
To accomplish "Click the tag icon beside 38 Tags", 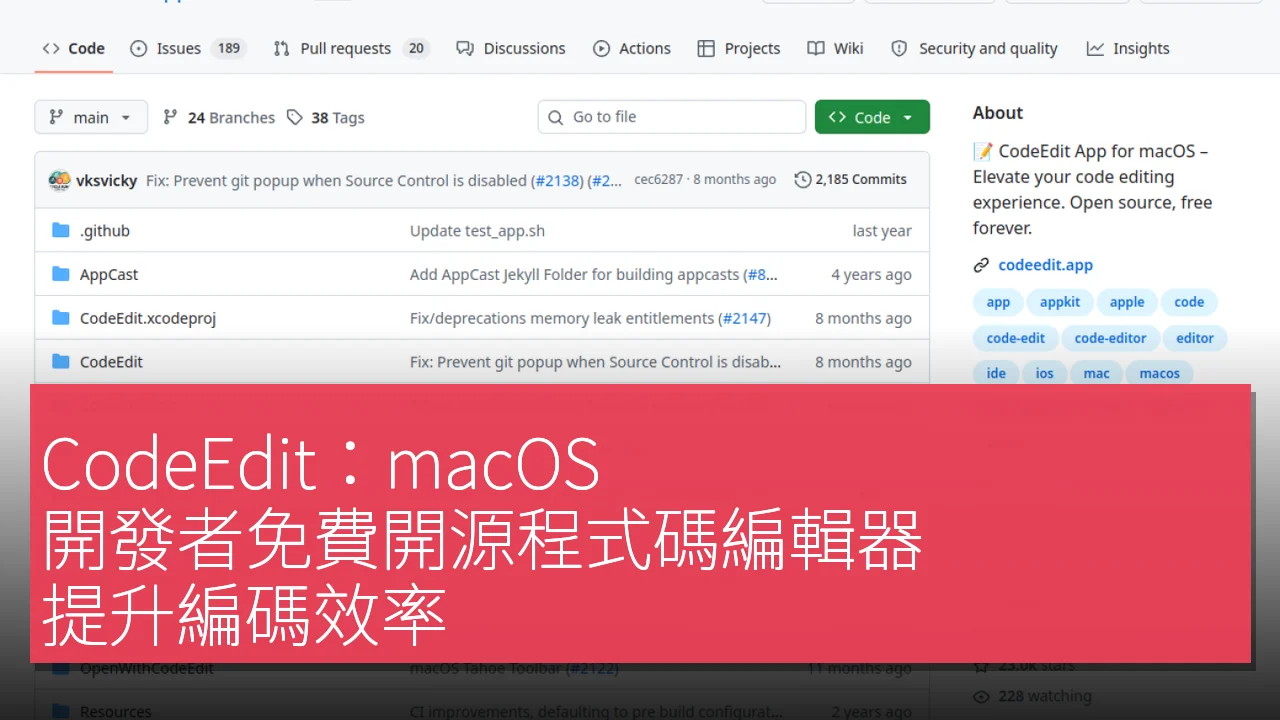I will (x=294, y=117).
